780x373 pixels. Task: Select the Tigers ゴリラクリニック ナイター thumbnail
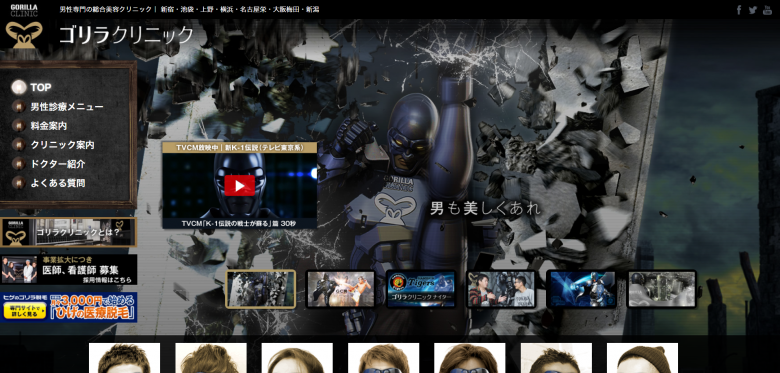[421, 289]
